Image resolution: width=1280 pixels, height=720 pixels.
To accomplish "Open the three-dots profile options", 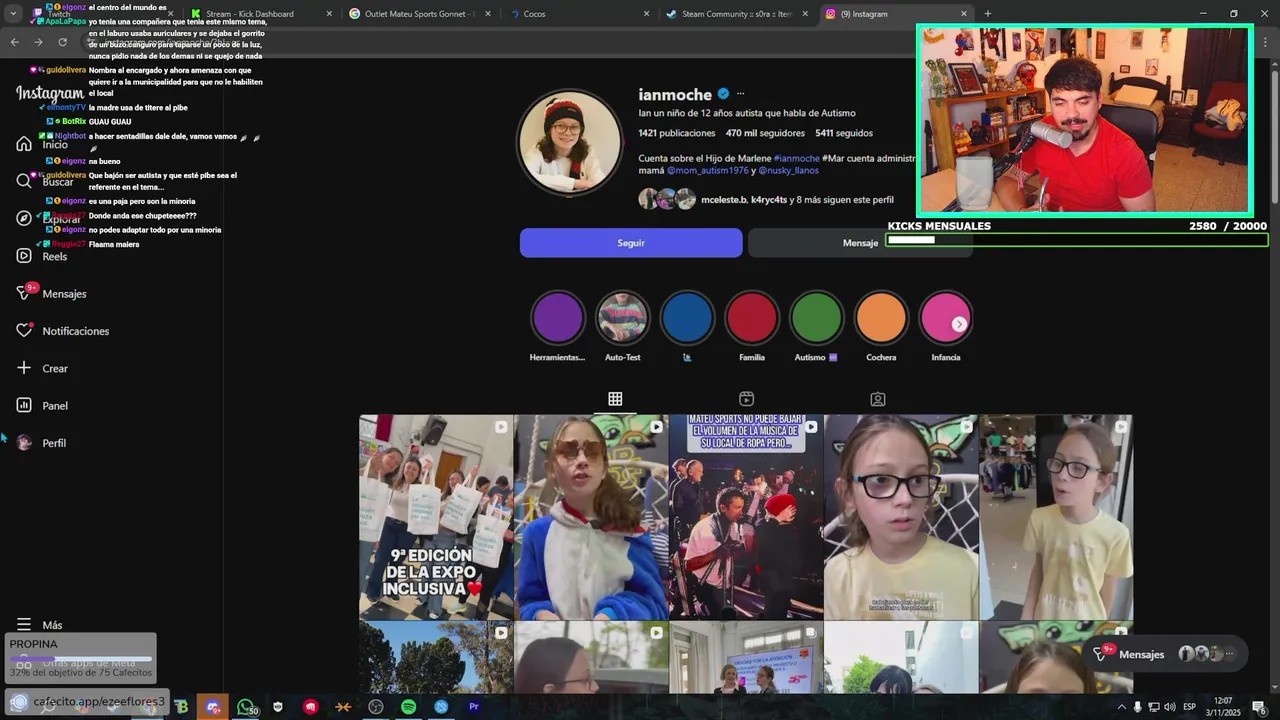I will (741, 94).
